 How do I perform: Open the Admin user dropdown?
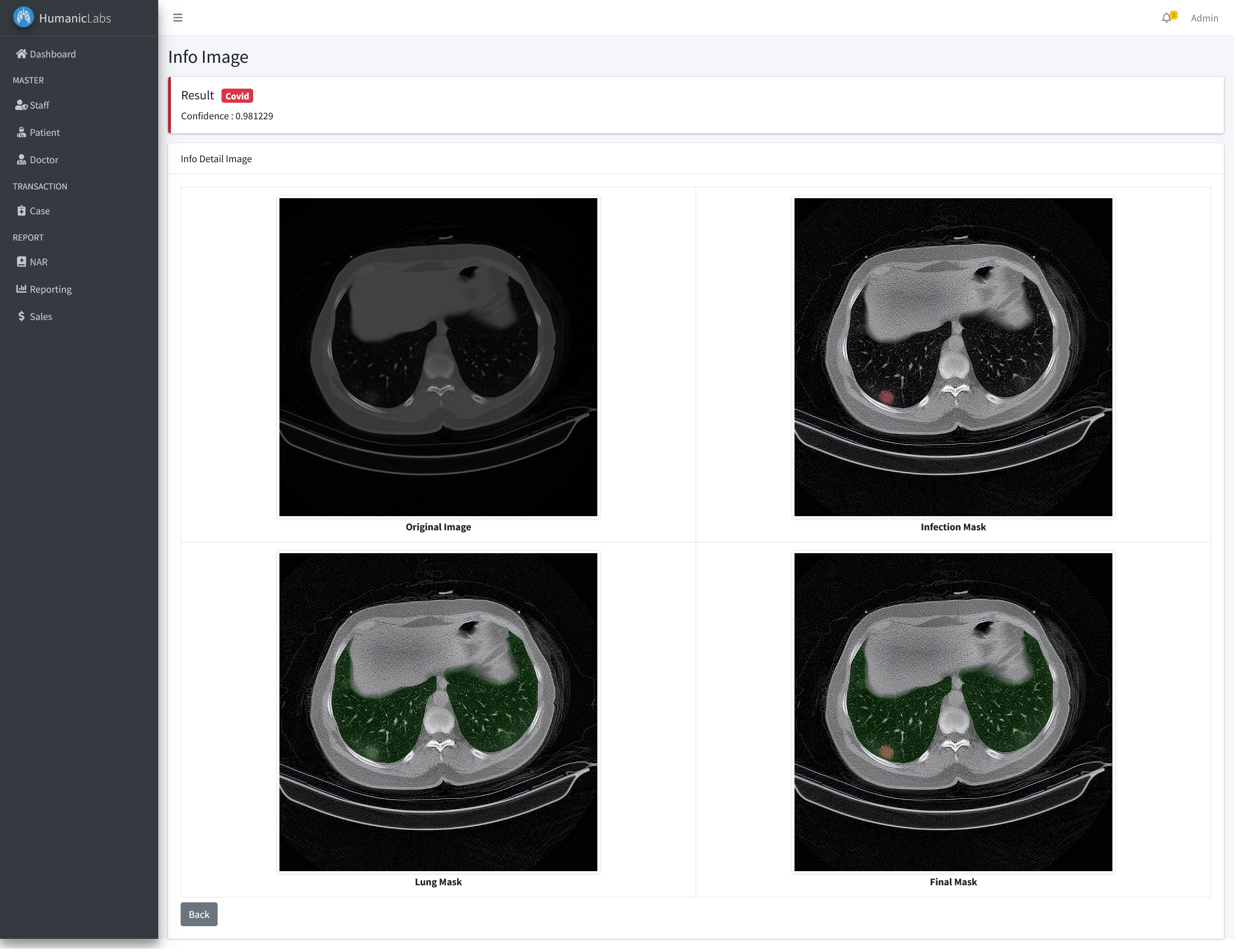pyautogui.click(x=1204, y=18)
